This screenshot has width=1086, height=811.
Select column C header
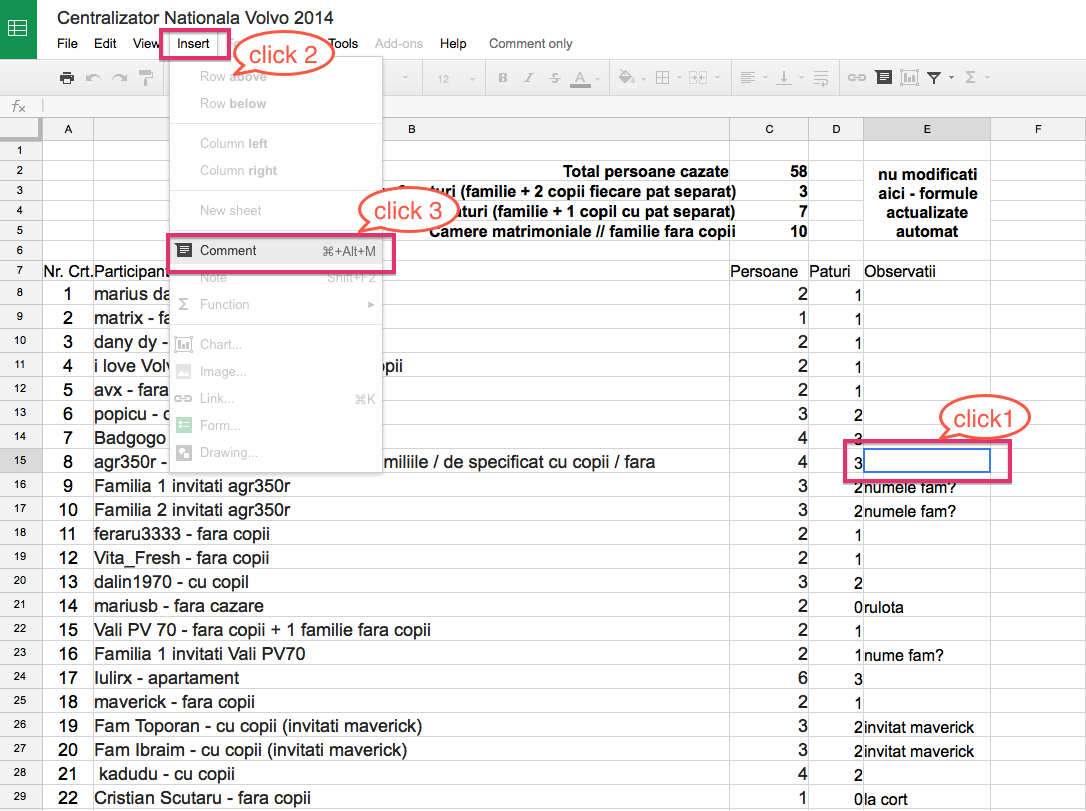coord(769,130)
